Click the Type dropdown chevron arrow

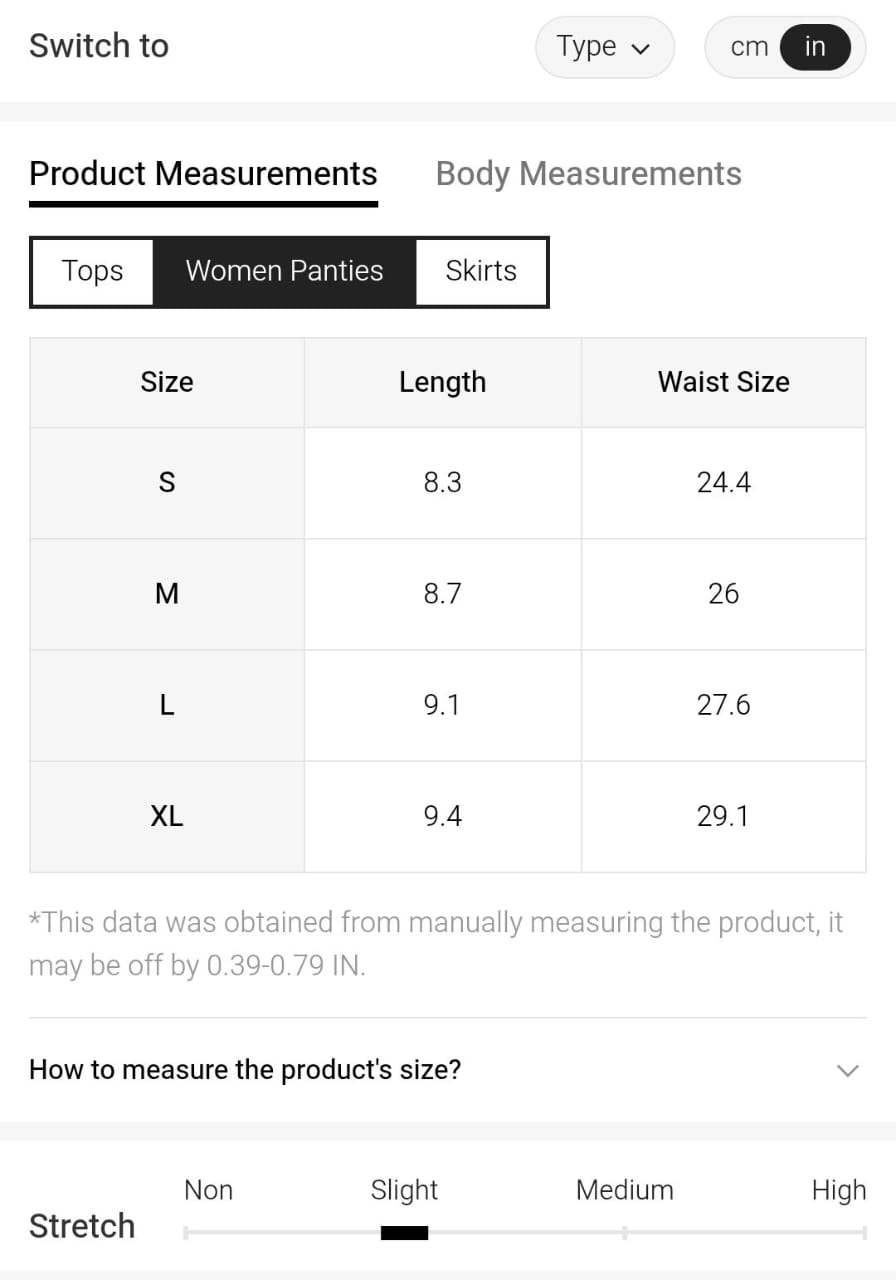click(641, 48)
